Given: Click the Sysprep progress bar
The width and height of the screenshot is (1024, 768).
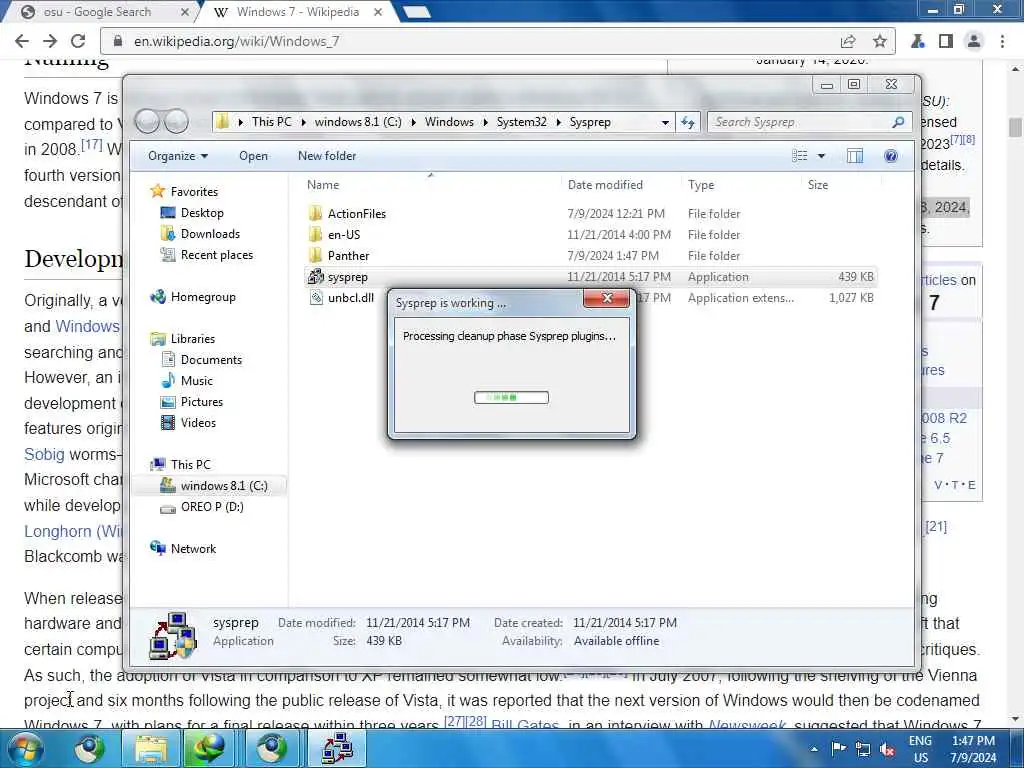Looking at the screenshot, I should [x=511, y=397].
